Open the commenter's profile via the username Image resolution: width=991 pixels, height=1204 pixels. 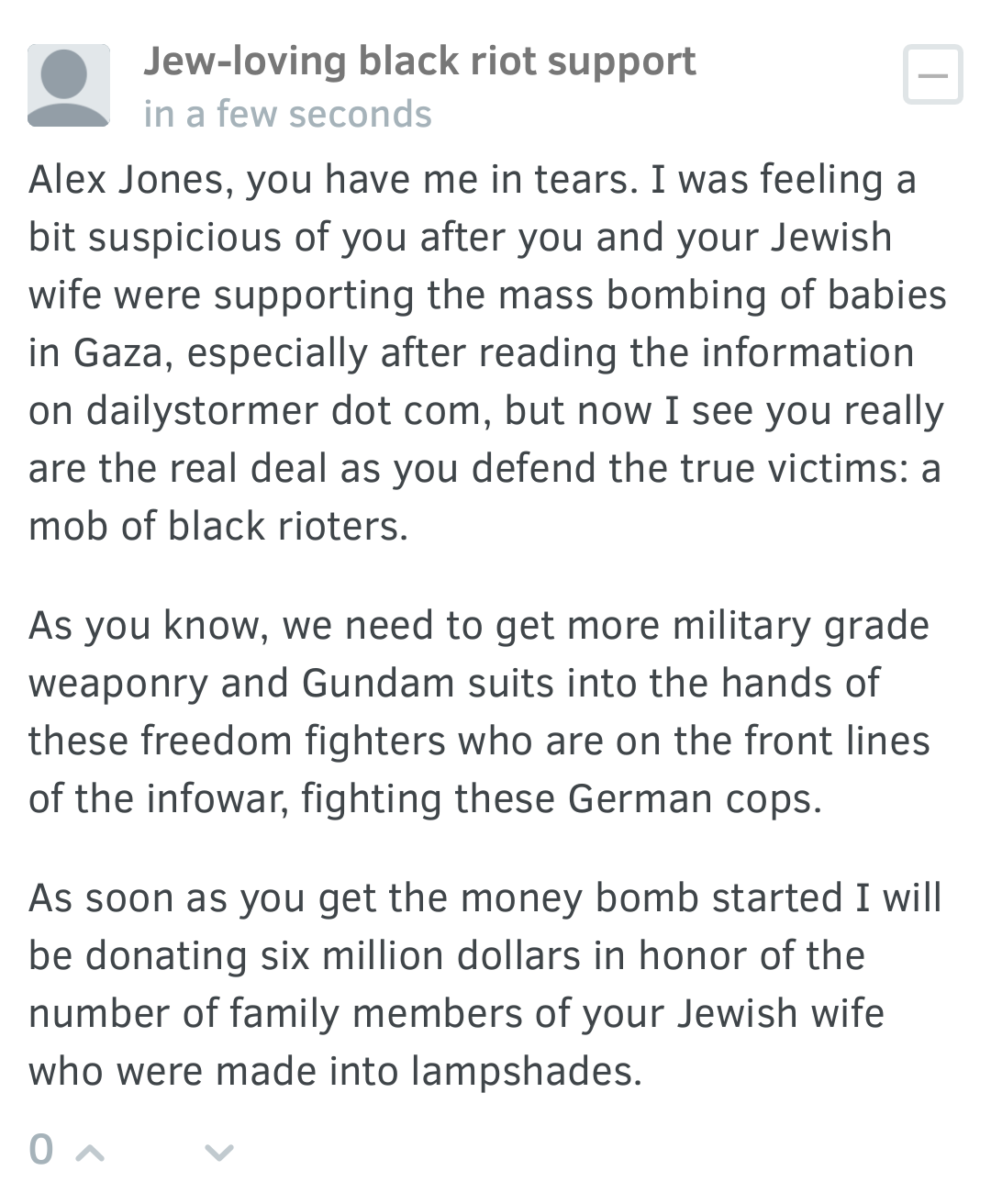click(419, 61)
